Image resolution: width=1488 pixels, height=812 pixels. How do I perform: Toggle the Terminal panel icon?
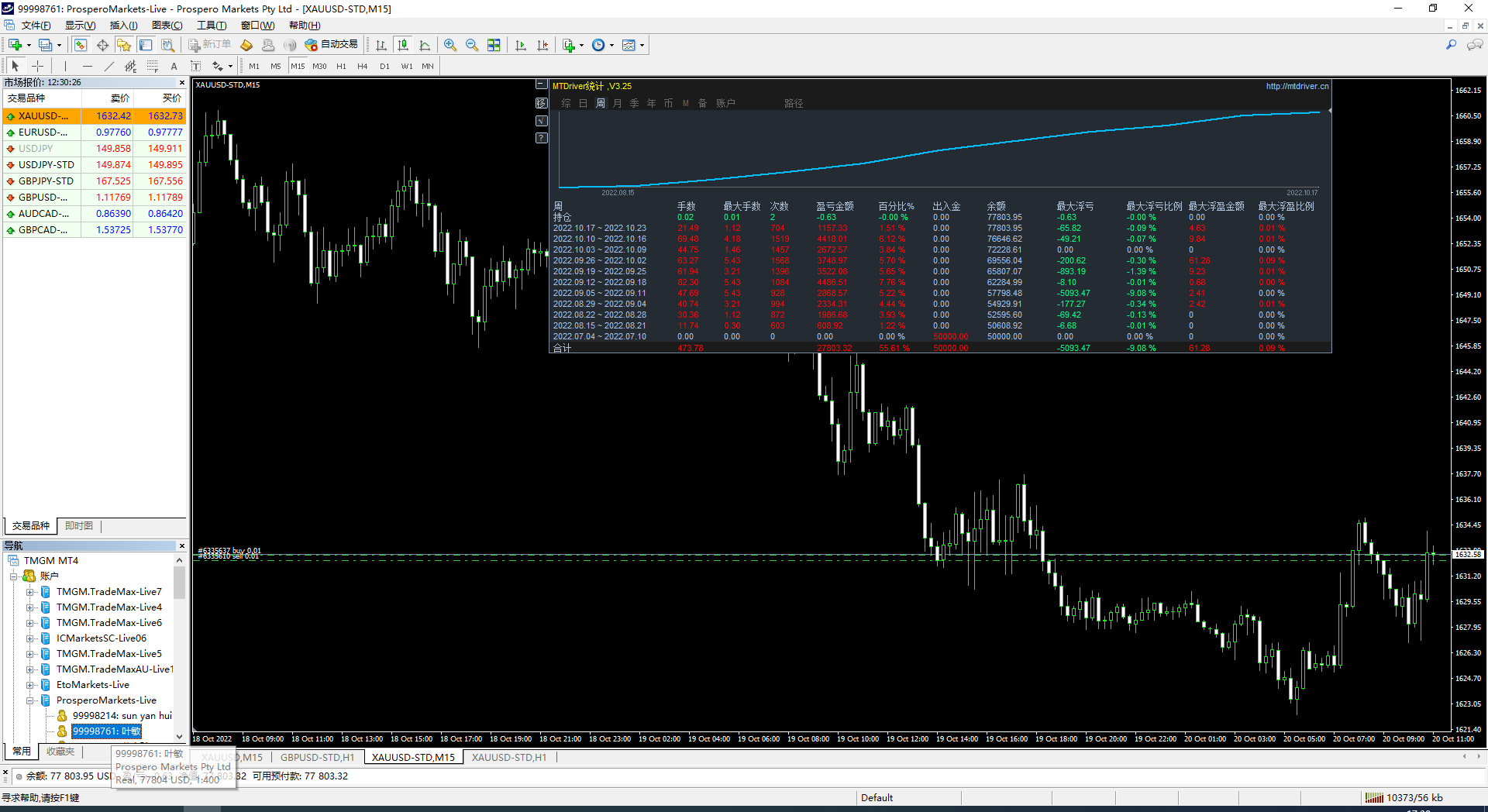pos(146,45)
